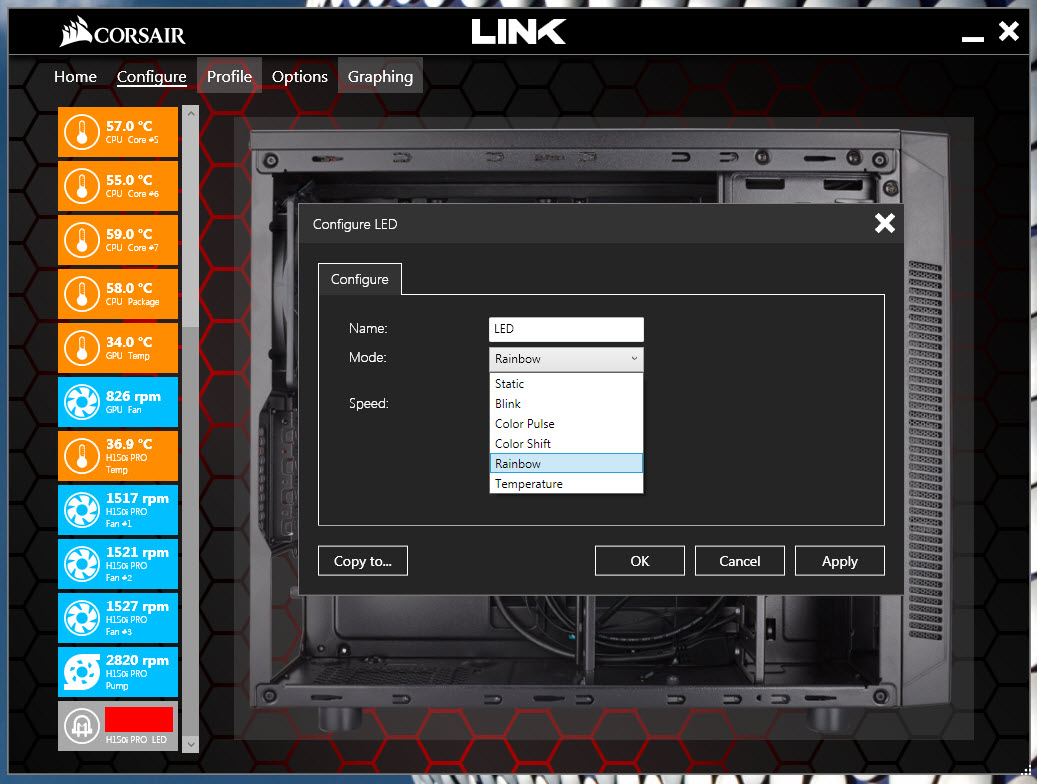Open the Options tab
Screen dimensions: 1037x784
300,77
